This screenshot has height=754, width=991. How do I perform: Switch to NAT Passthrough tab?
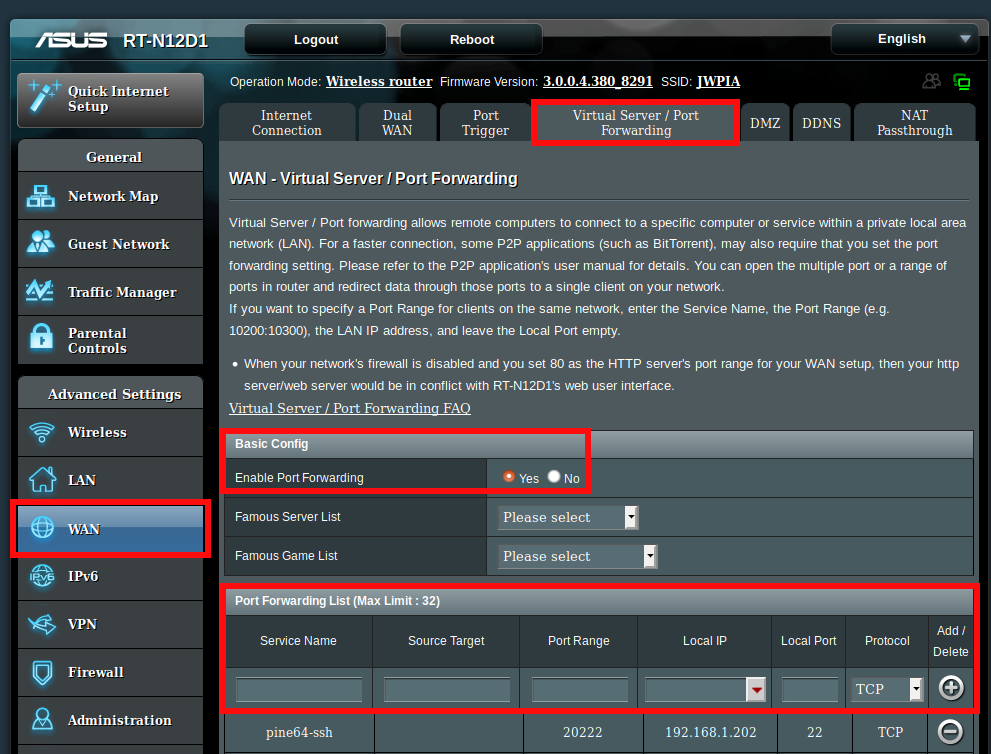pyautogui.click(x=914, y=123)
